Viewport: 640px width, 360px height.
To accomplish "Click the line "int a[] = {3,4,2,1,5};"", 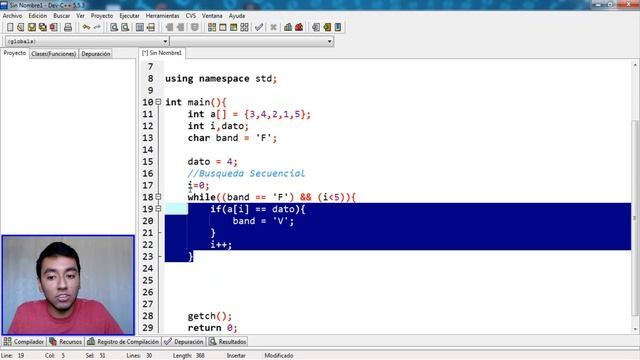I will 249,114.
